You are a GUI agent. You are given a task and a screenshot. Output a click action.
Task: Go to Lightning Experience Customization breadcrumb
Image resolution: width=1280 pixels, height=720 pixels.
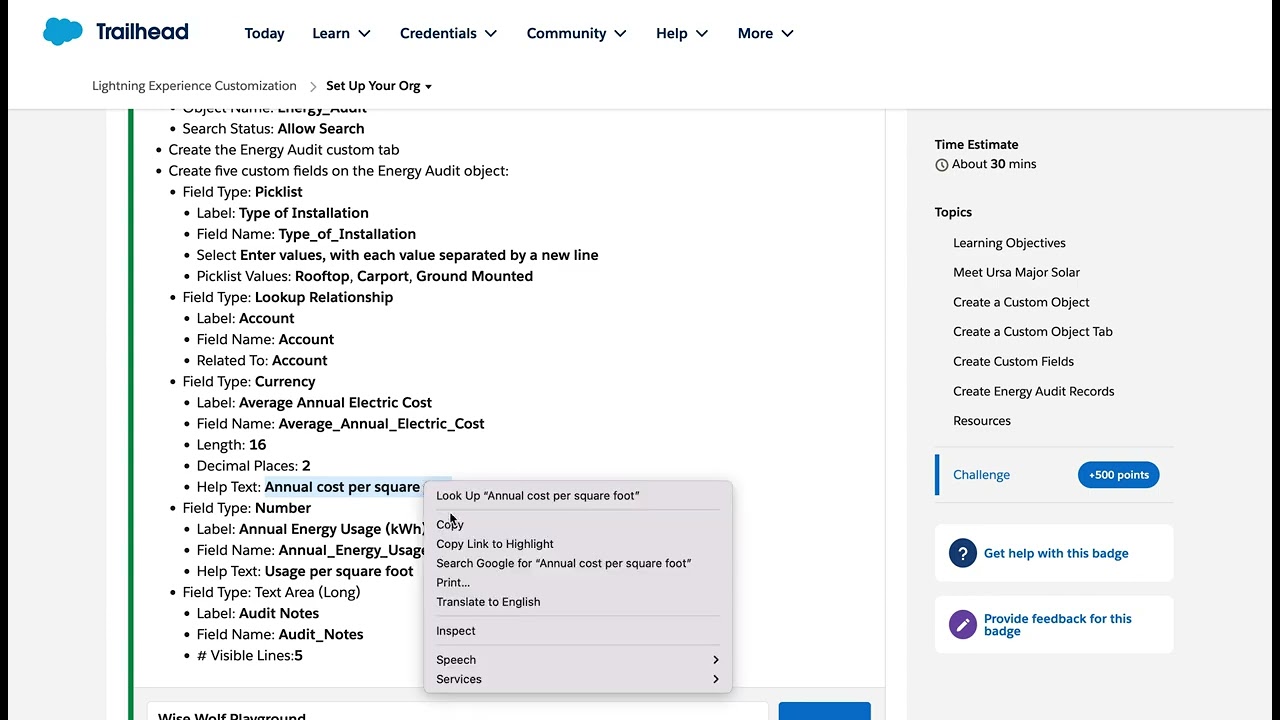pos(194,86)
